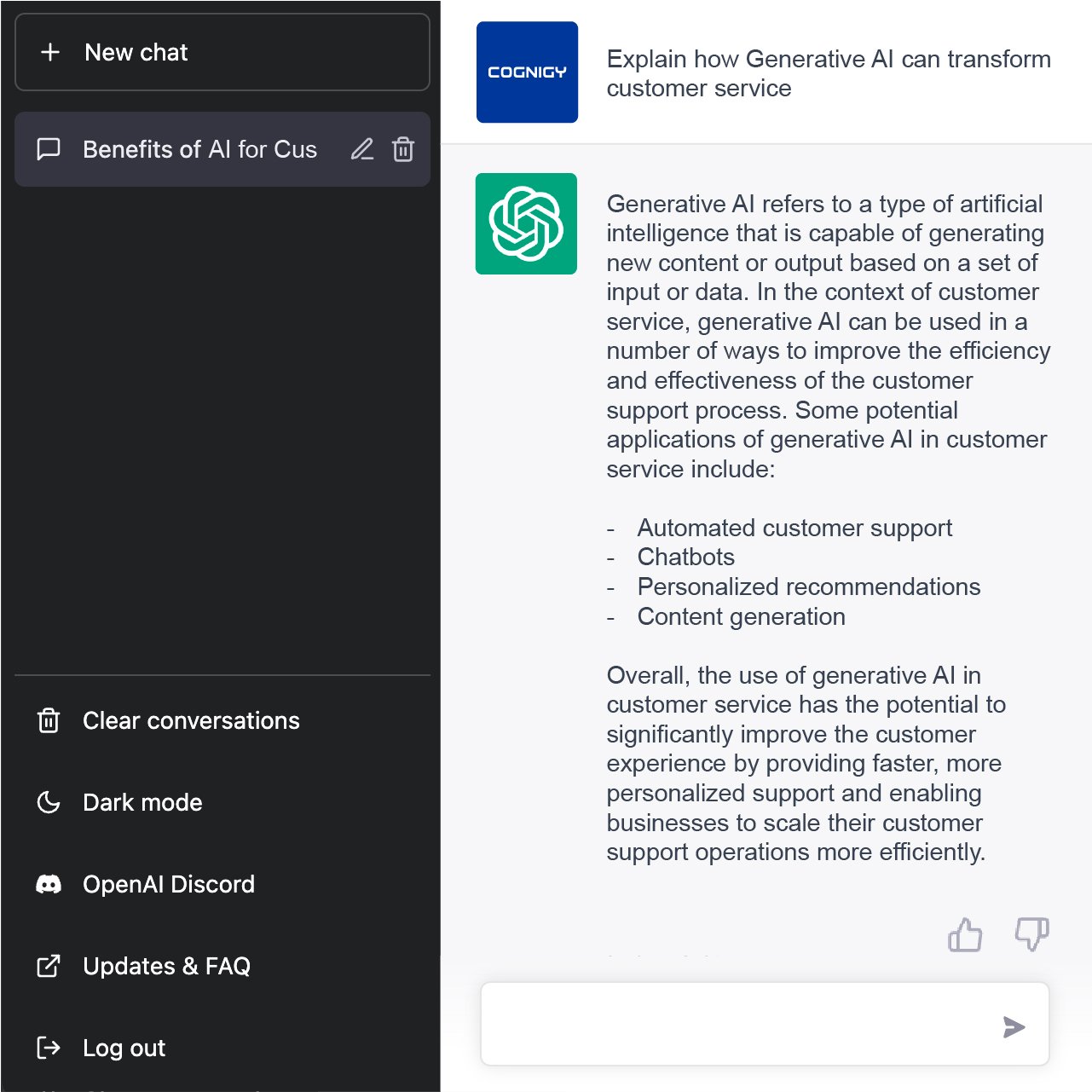Click Clear conversations
Viewport: 1092px width, 1092px height.
point(191,720)
